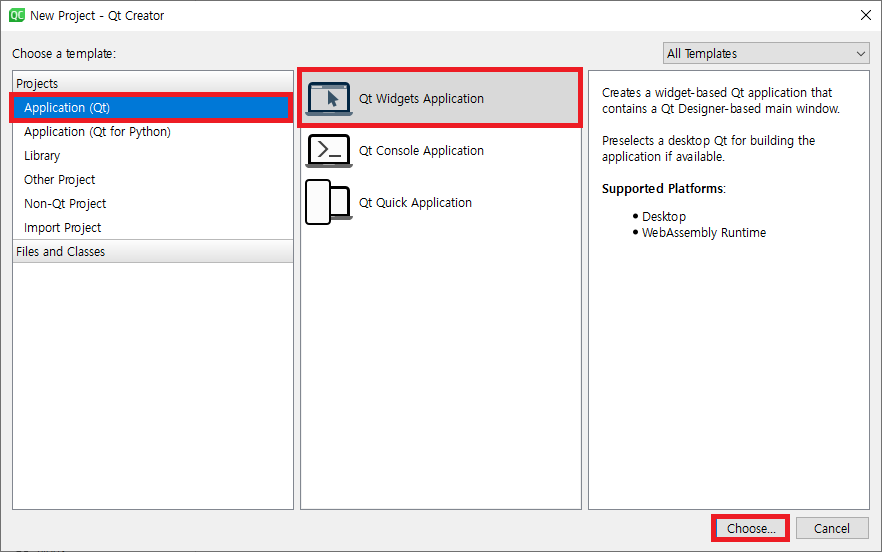Viewport: 882px width, 552px height.
Task: Click the Choose a template label
Action: 64,53
